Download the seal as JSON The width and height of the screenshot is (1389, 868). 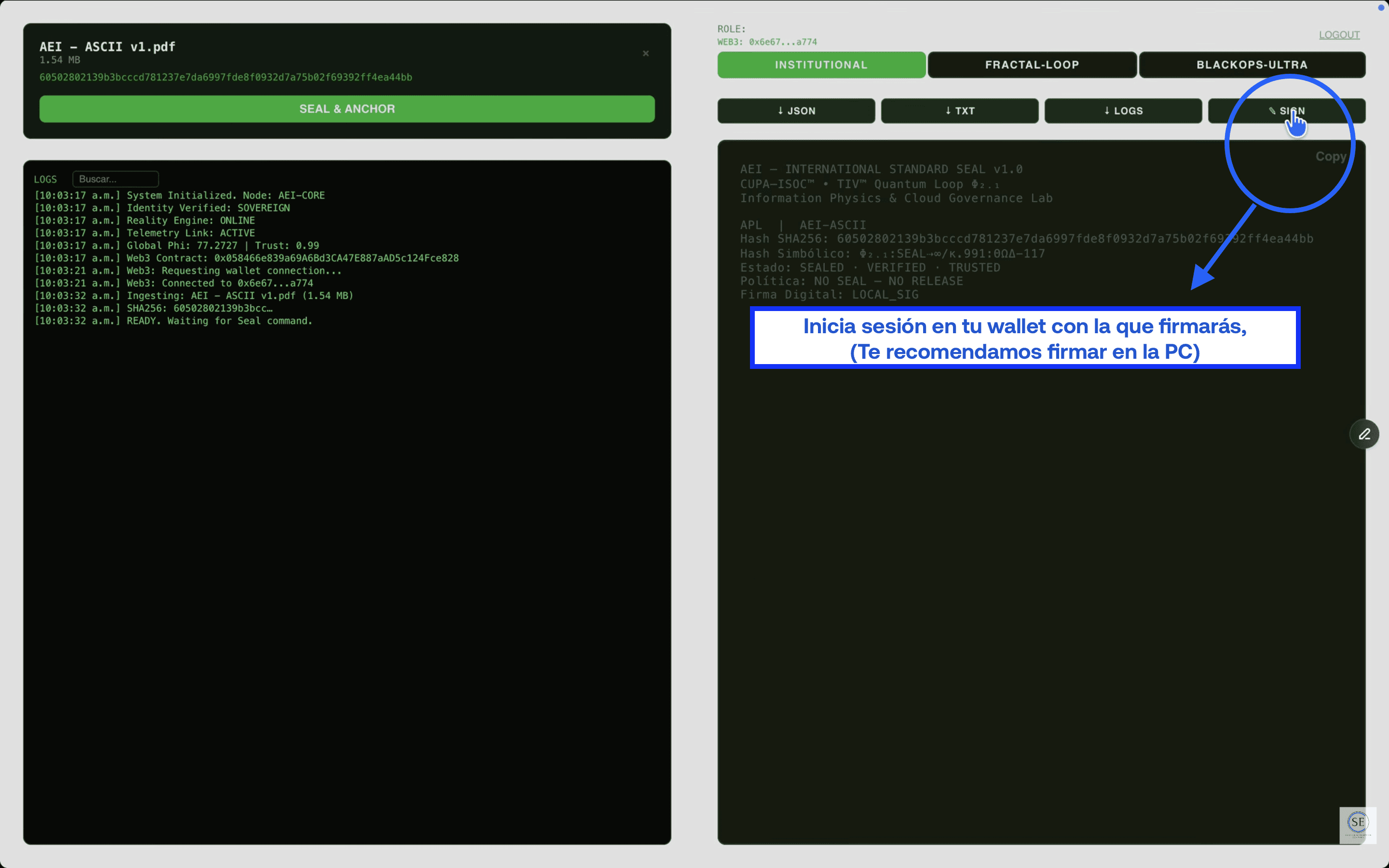796,111
